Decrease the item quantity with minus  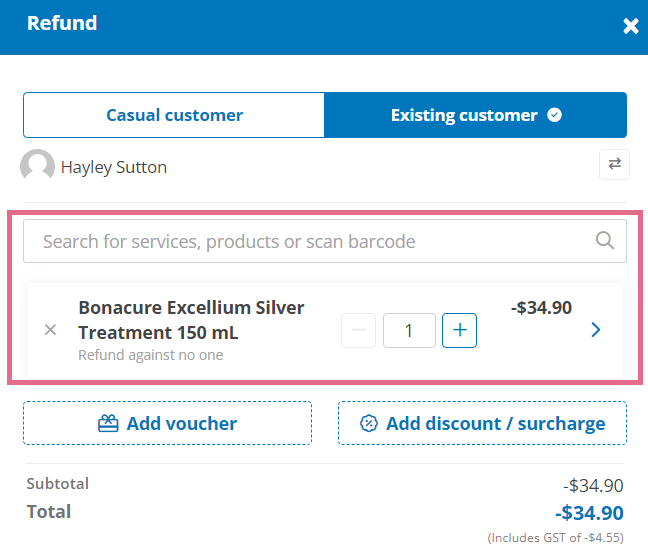358,330
